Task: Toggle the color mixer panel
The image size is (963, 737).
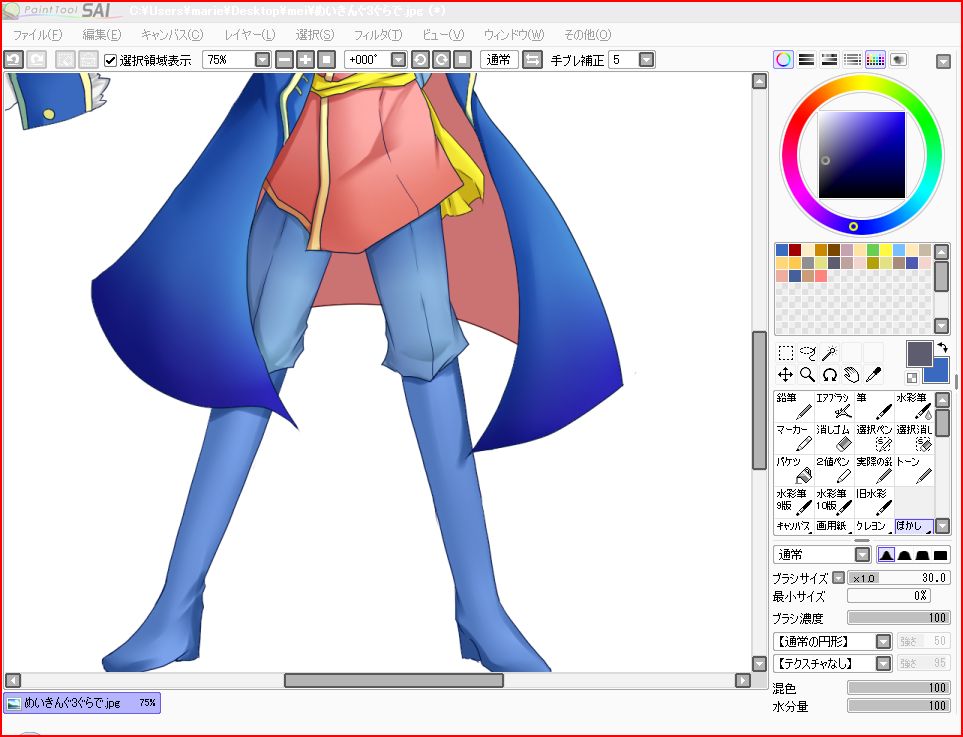Action: (852, 60)
